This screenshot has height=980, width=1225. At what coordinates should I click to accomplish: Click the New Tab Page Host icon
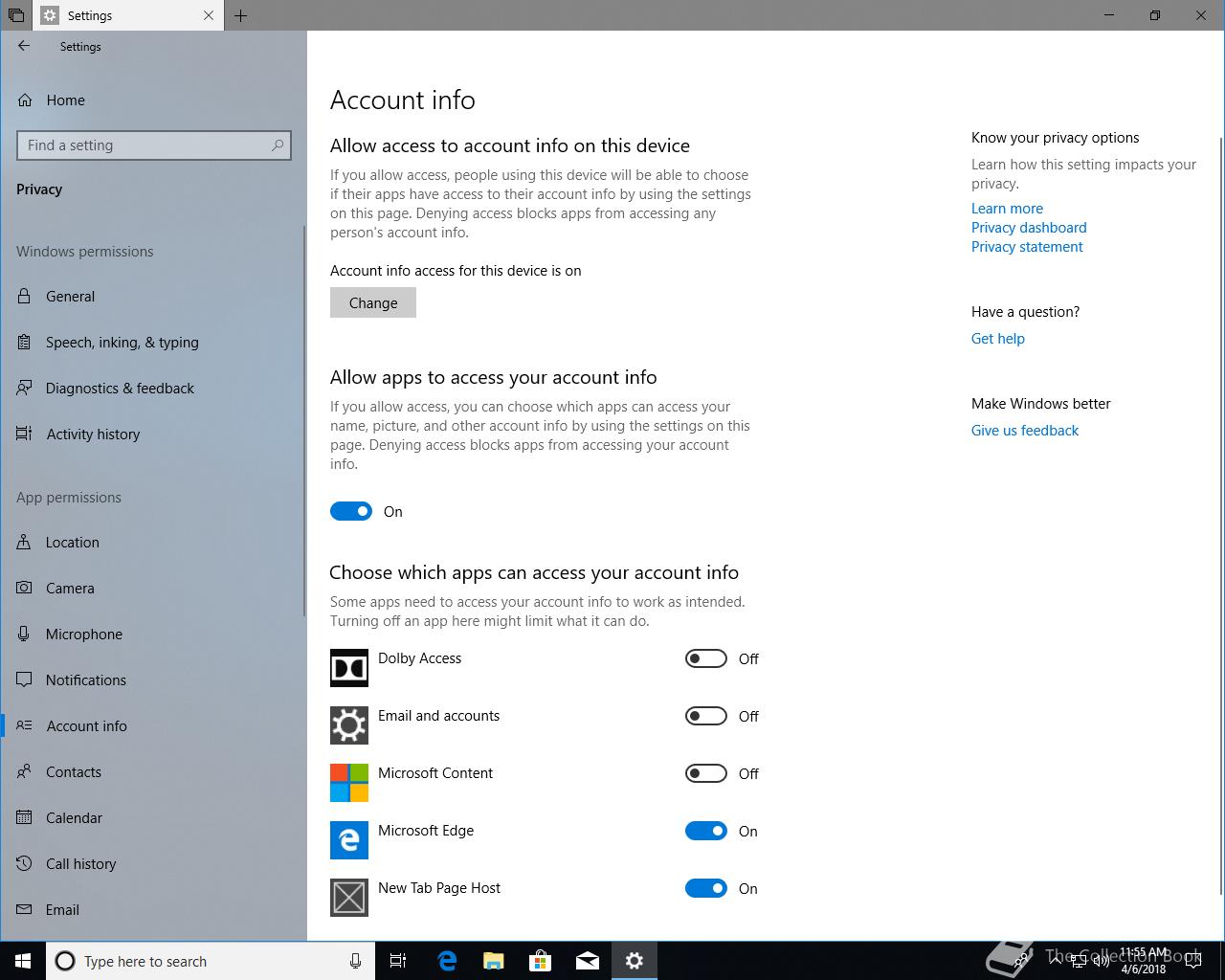pyautogui.click(x=349, y=898)
